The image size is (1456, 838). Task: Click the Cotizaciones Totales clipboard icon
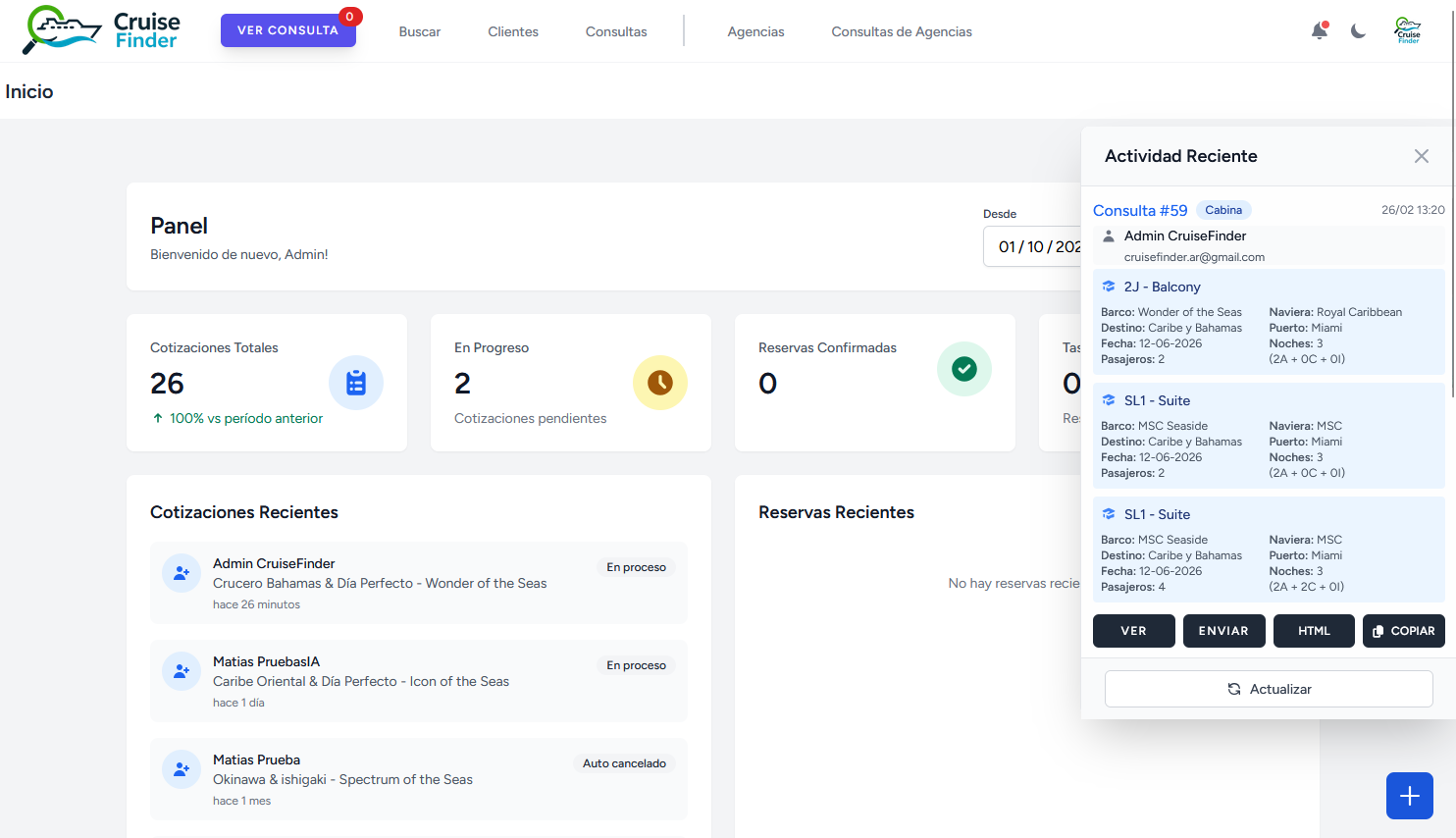pos(355,383)
